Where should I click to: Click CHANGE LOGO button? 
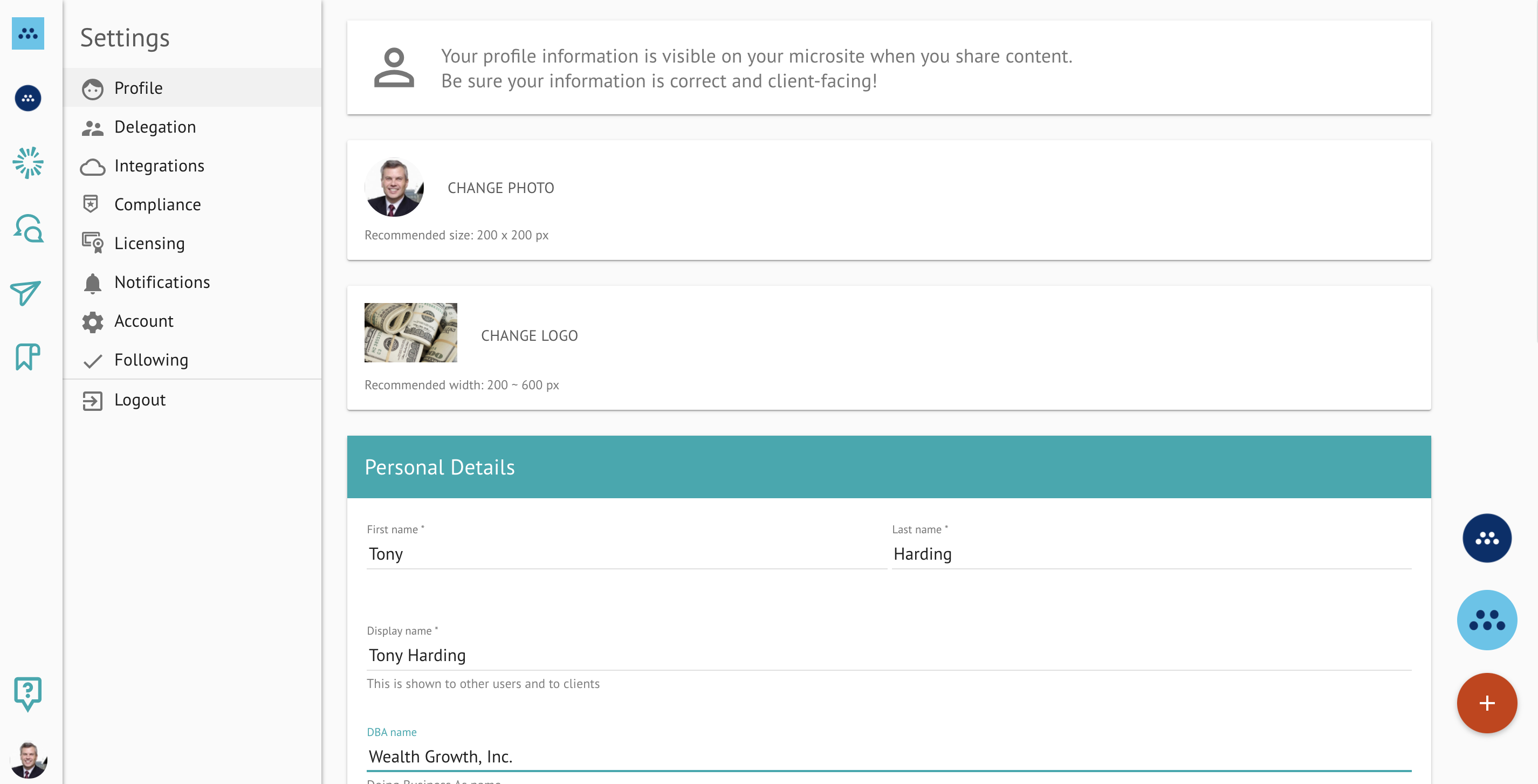tap(529, 335)
